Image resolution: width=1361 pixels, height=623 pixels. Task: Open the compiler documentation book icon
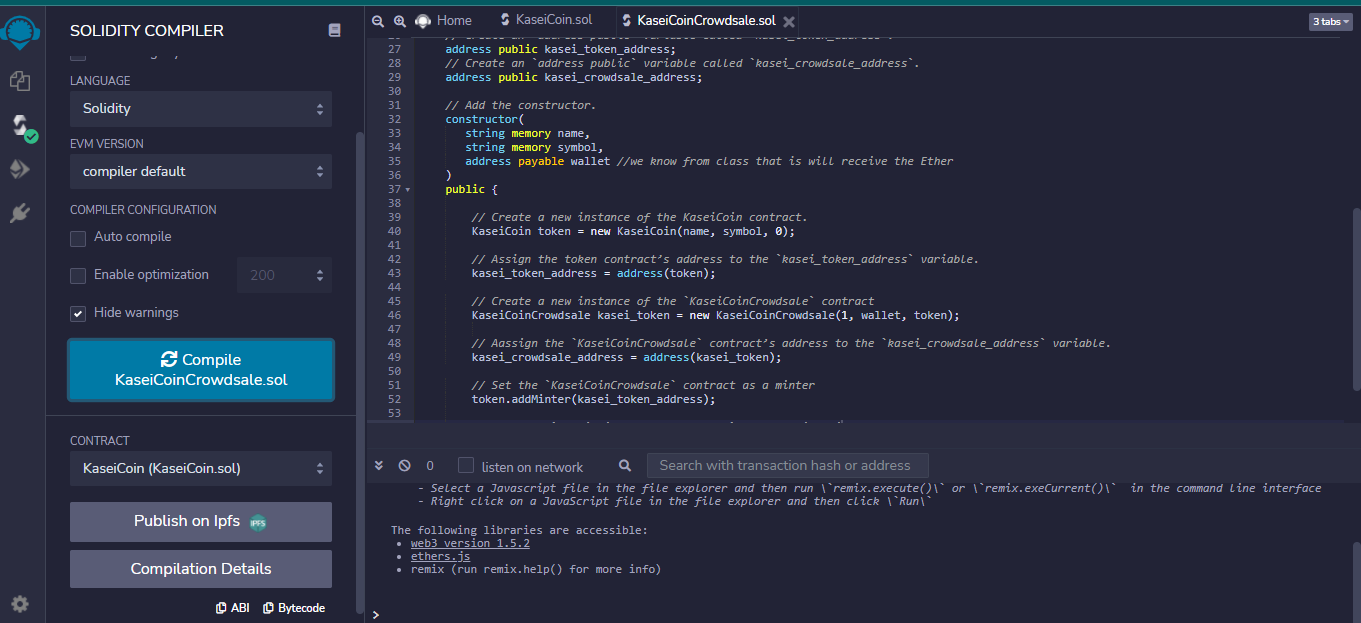(334, 31)
